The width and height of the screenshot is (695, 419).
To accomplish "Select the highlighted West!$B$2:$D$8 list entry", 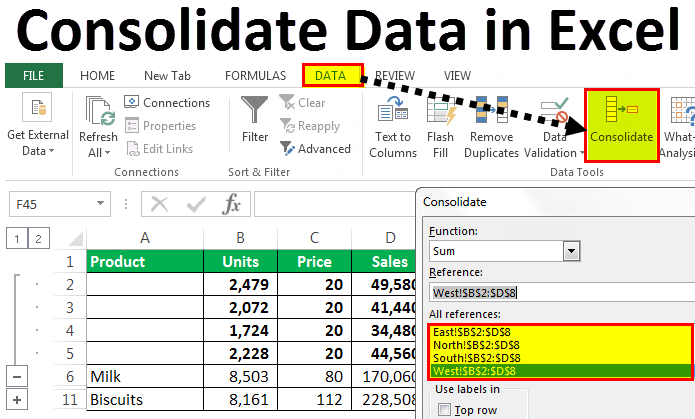I will [560, 371].
